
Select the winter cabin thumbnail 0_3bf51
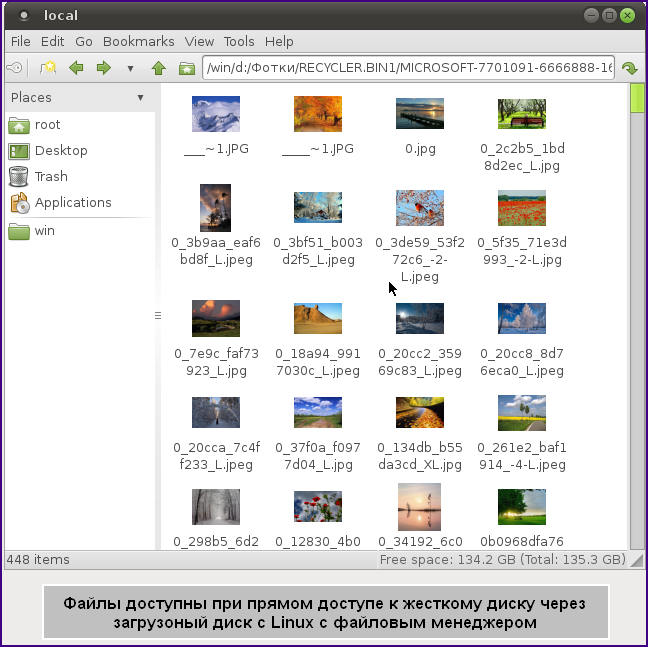[x=318, y=207]
